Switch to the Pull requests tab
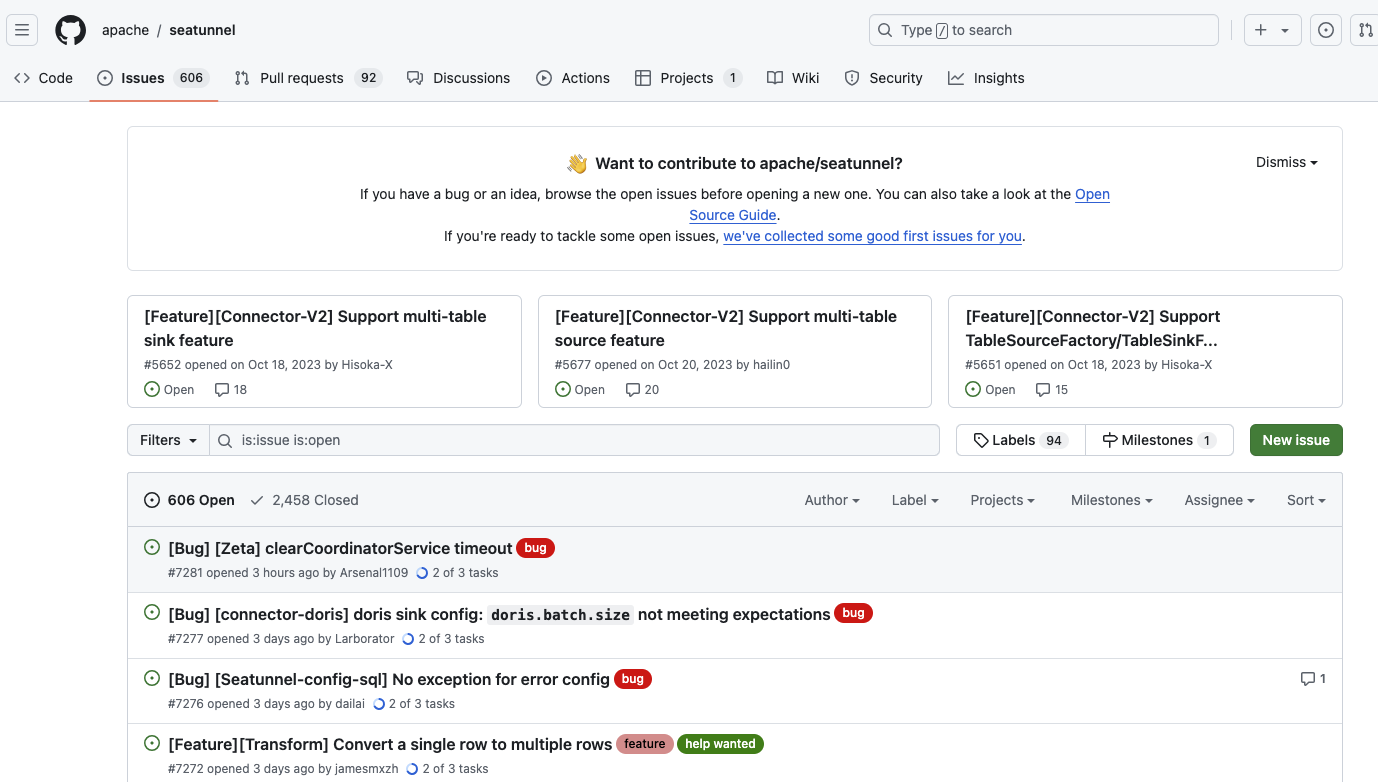Screen dimensions: 1378x782 pyautogui.click(x=301, y=78)
